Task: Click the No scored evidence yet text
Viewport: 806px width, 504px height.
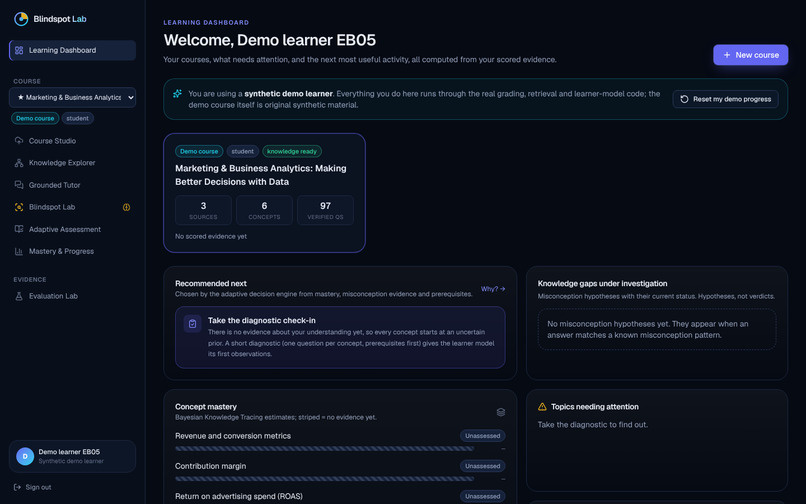Action: (x=211, y=237)
